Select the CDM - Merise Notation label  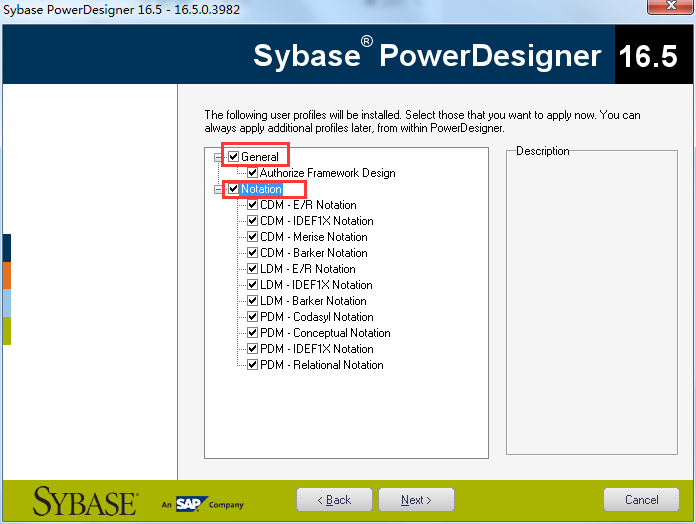[x=314, y=237]
